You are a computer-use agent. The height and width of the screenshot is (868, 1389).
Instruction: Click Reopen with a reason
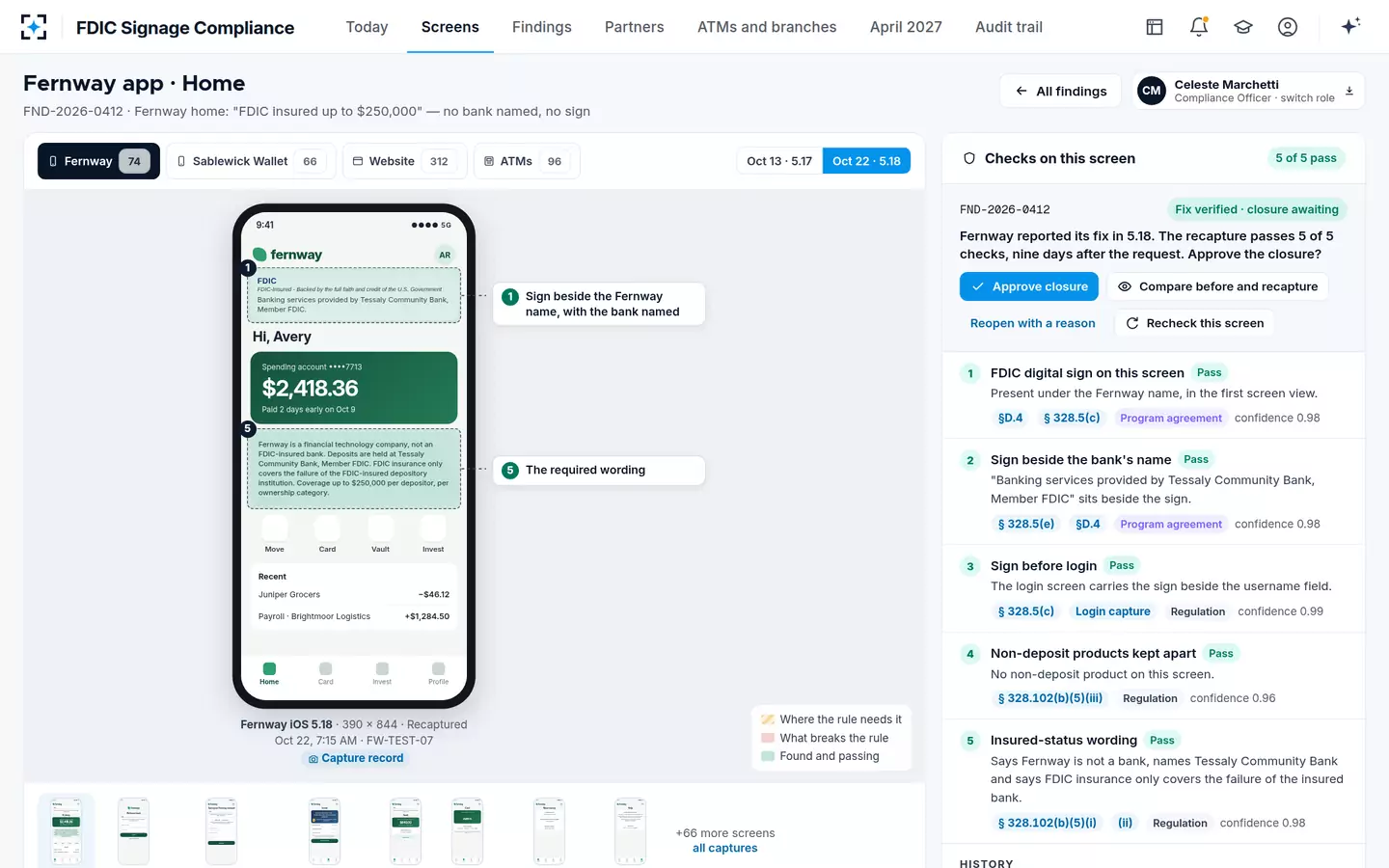tap(1033, 323)
